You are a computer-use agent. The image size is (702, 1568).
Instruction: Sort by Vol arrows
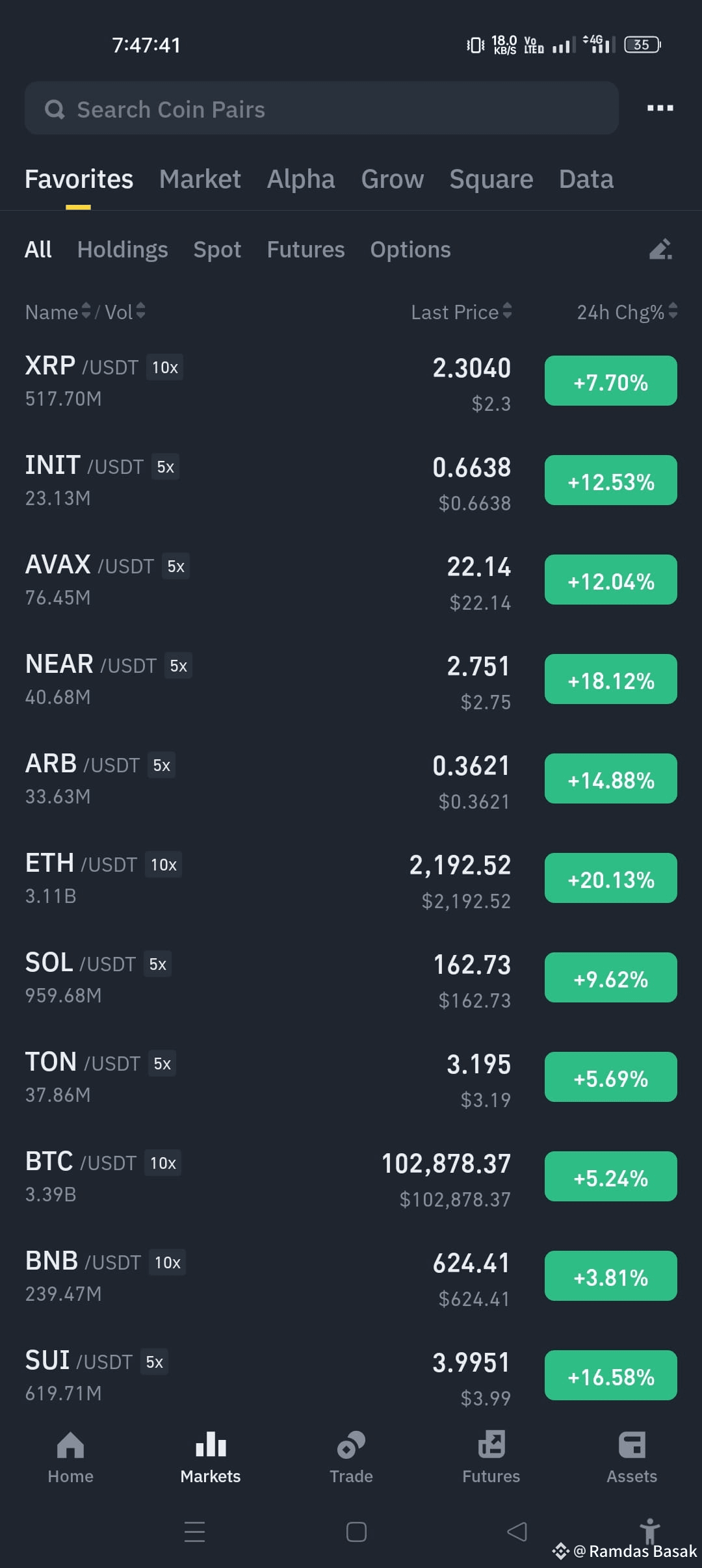click(x=140, y=311)
